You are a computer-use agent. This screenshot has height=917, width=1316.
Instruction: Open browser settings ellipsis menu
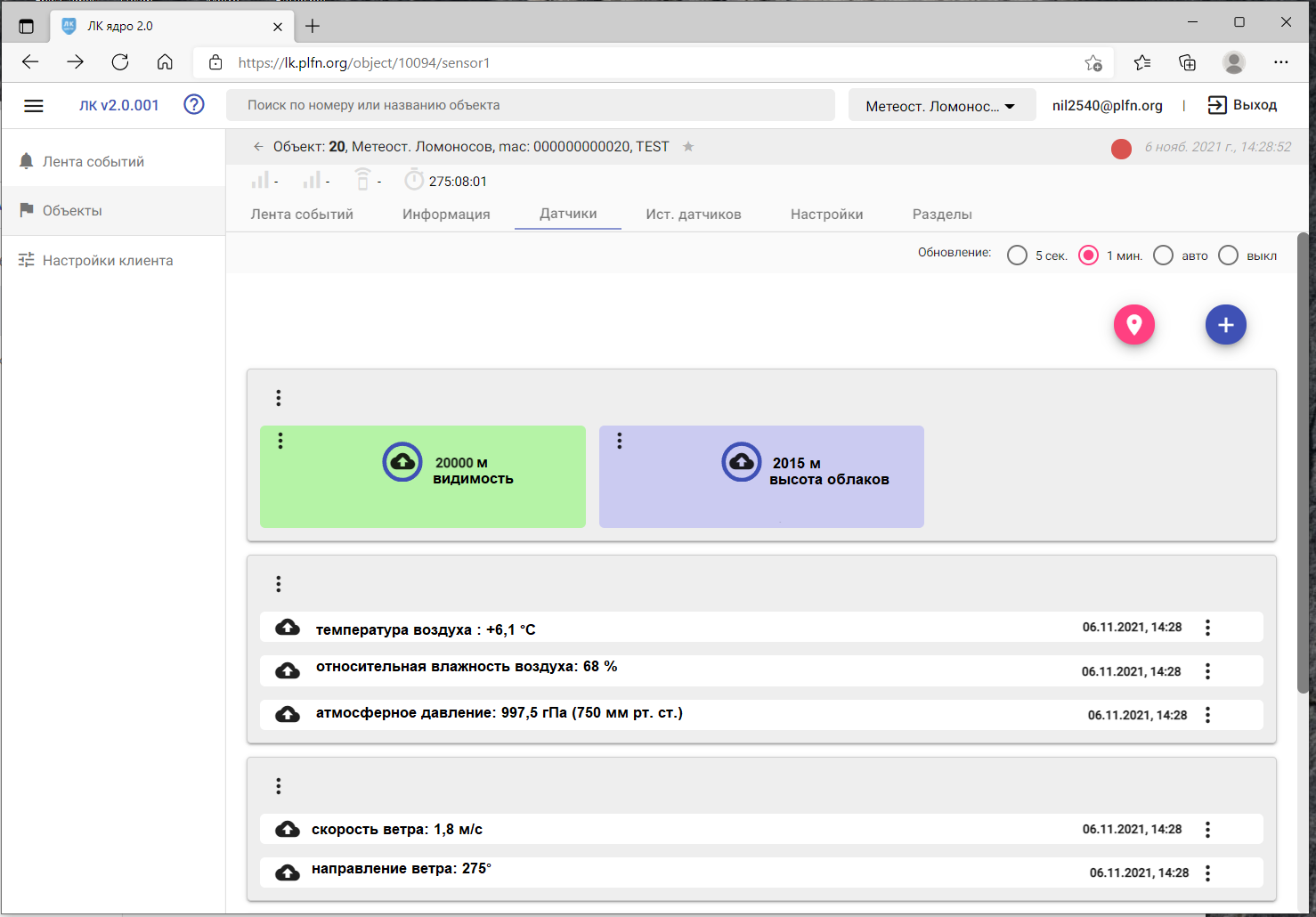click(1281, 62)
